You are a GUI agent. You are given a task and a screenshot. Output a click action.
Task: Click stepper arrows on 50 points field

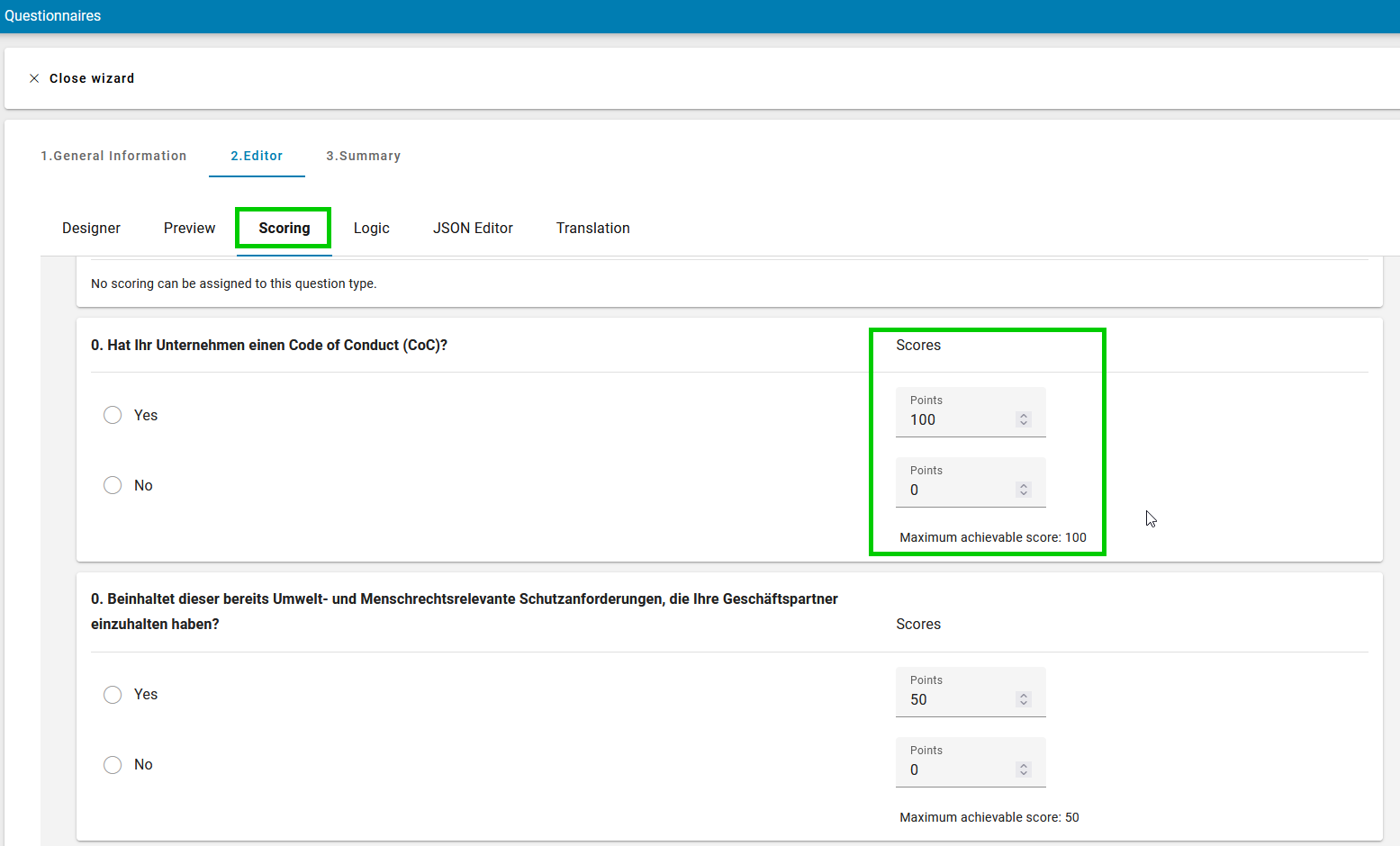tap(1023, 699)
